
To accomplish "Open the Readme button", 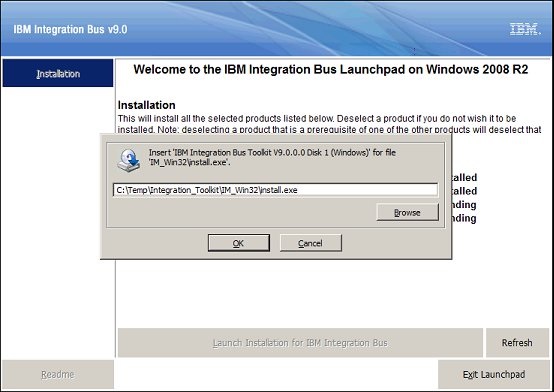I will (x=58, y=374).
